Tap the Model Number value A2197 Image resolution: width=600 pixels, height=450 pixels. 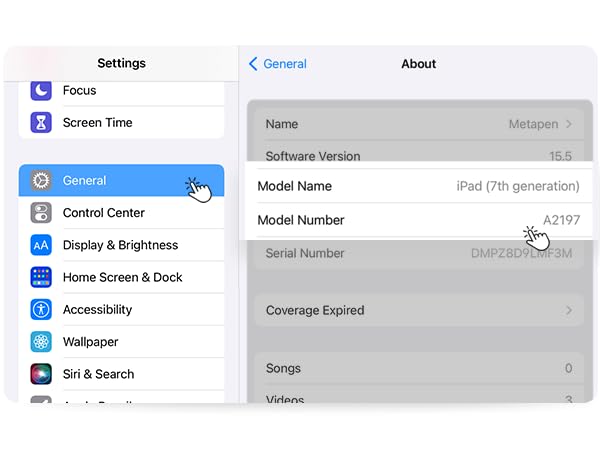pos(561,220)
